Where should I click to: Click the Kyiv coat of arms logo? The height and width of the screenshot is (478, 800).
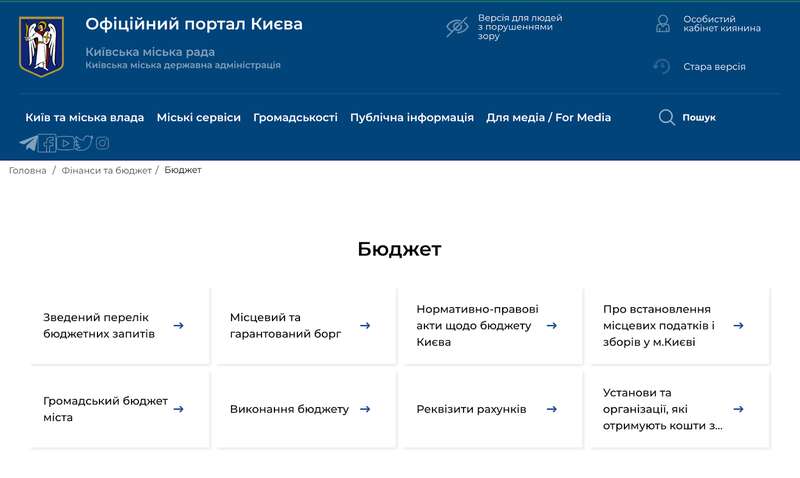click(x=41, y=46)
